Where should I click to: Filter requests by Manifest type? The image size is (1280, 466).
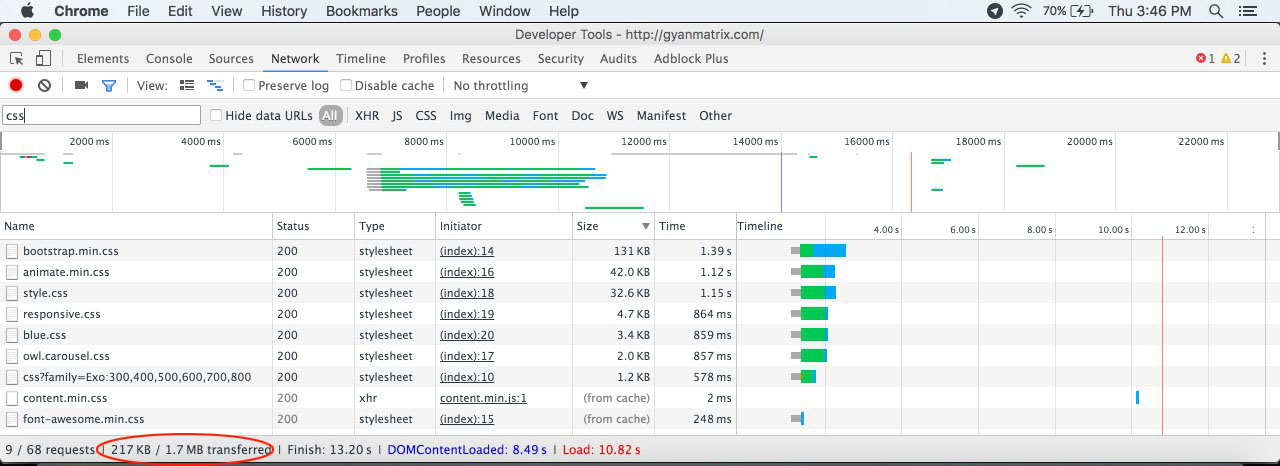coord(661,115)
